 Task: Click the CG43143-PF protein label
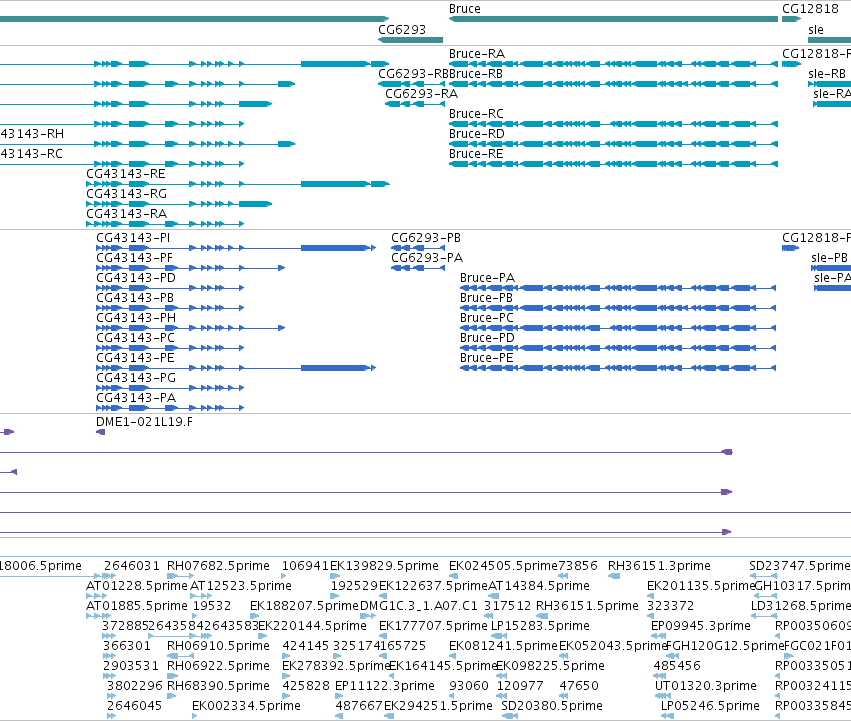click(x=135, y=258)
